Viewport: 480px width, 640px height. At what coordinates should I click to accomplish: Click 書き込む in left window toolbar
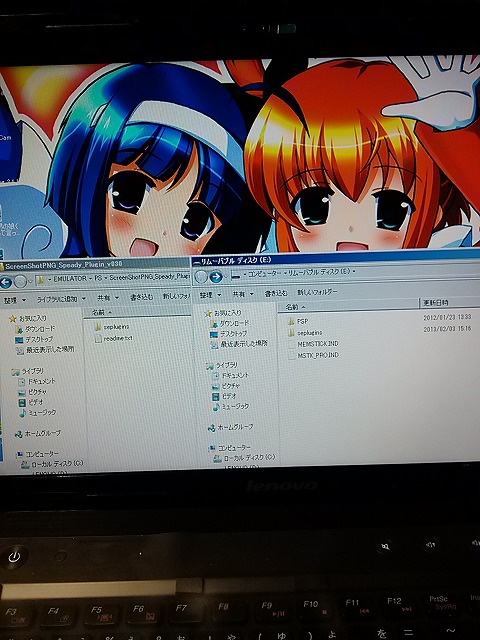click(141, 298)
